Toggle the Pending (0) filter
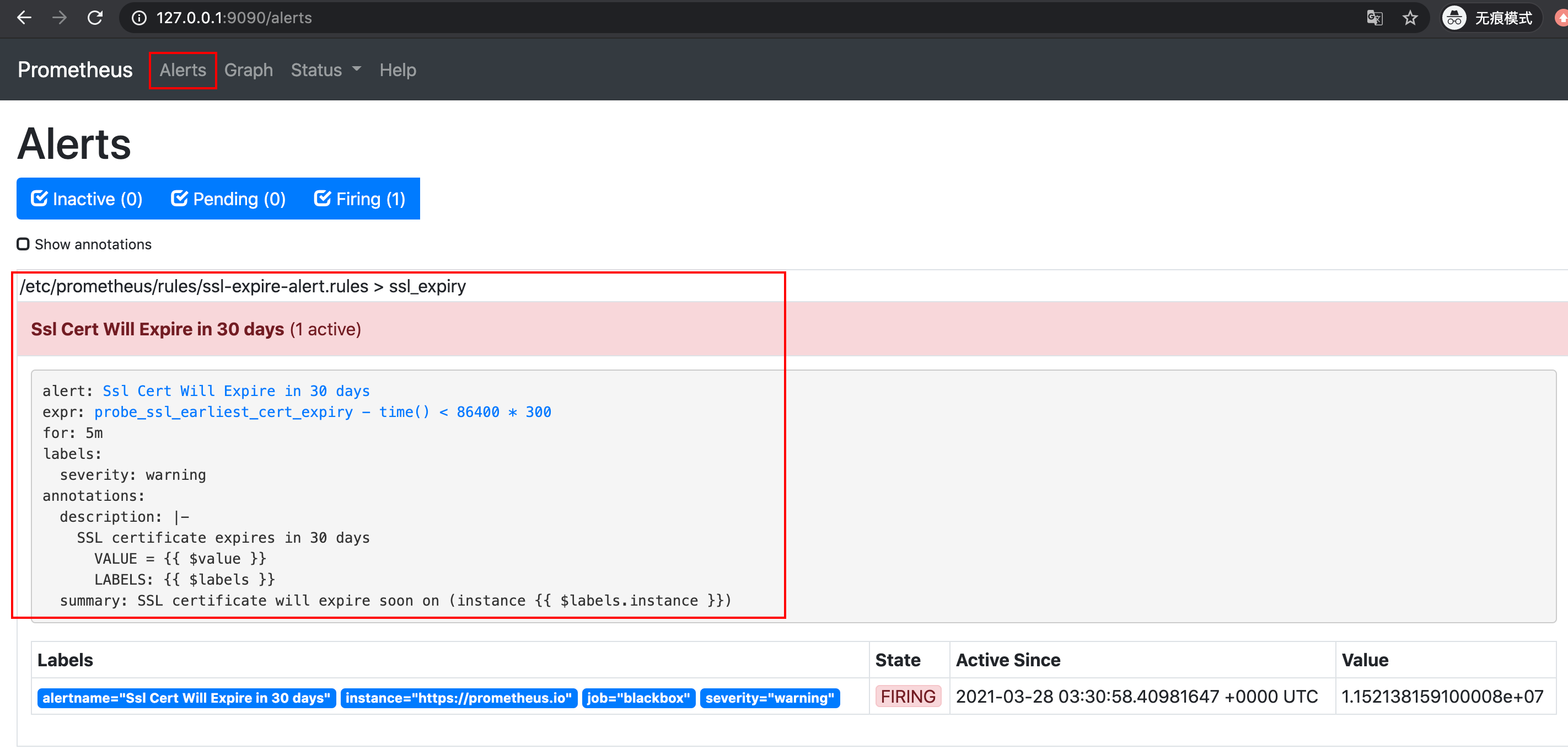This screenshot has height=749, width=1568. (228, 199)
